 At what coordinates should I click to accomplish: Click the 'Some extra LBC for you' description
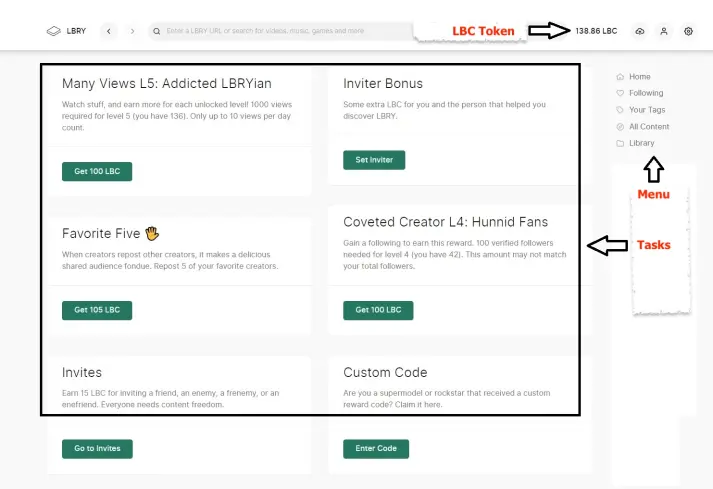pos(444,110)
